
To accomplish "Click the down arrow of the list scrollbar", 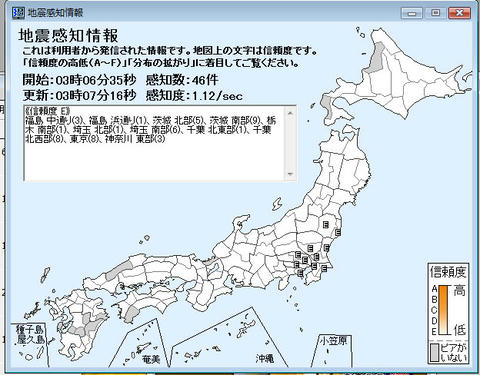I will coord(290,174).
